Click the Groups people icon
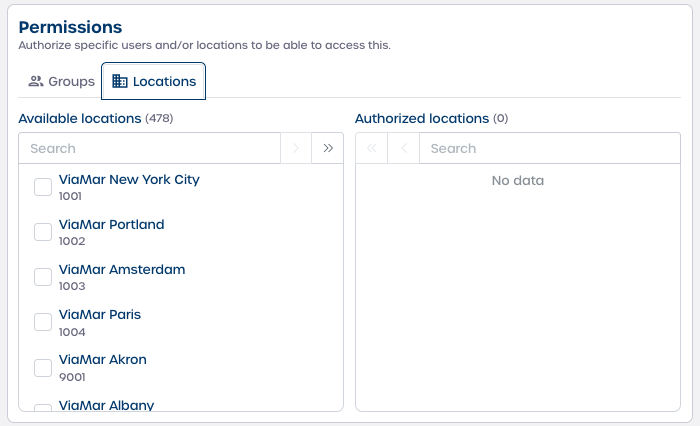The width and height of the screenshot is (700, 426). (36, 81)
